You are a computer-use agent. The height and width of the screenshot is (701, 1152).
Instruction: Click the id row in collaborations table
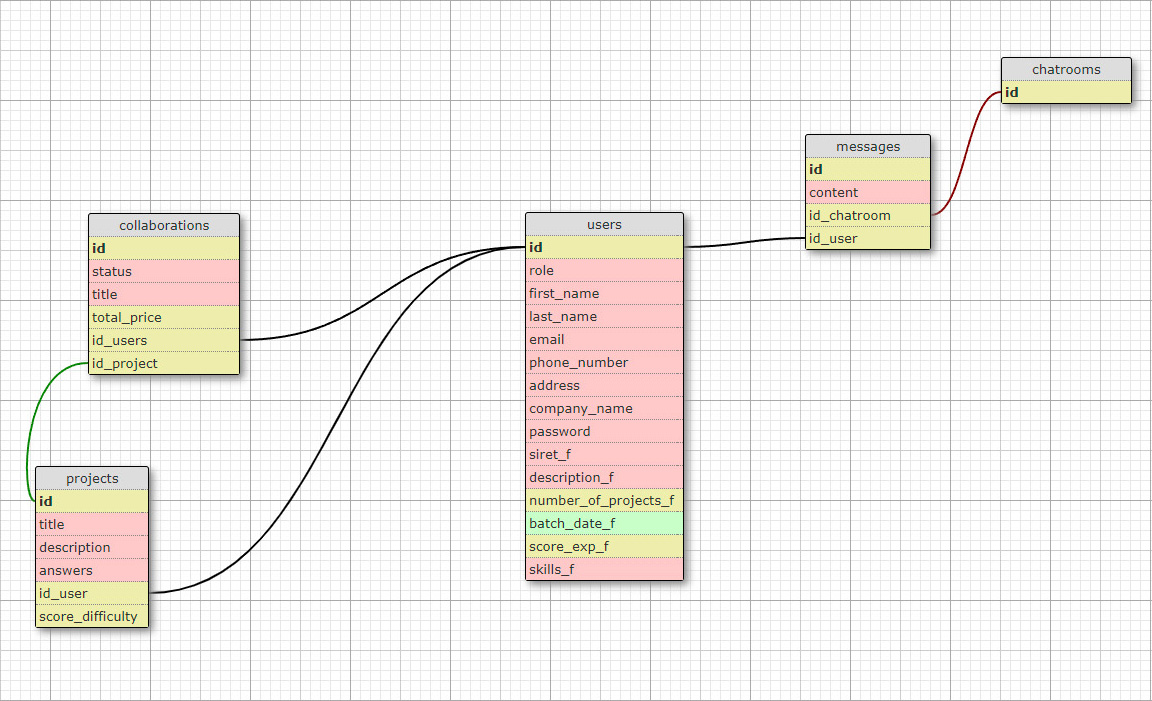(x=164, y=248)
